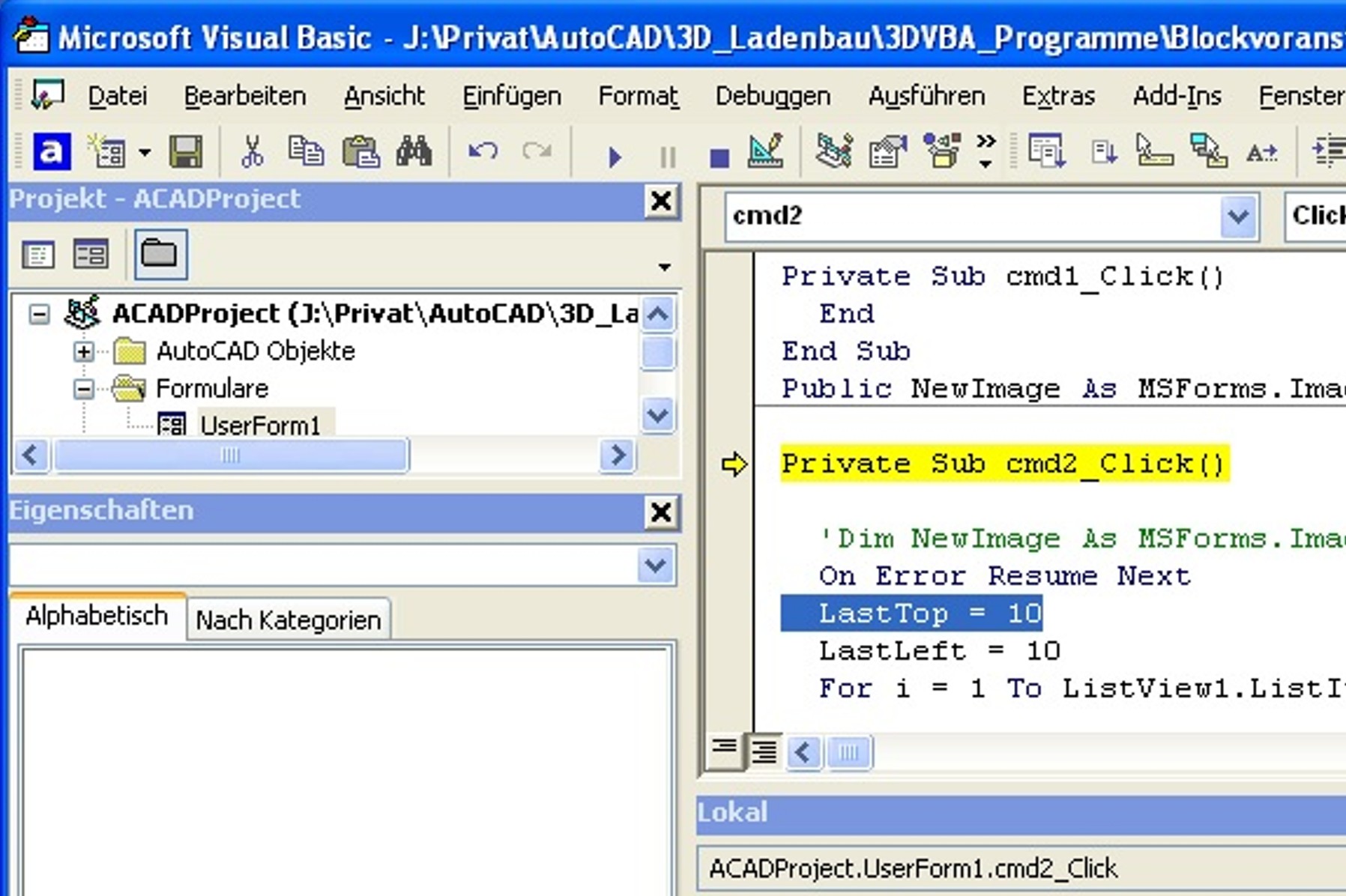Screen dimensions: 1346x896
Task: Switch to the Alphabetisch tab
Action: coord(97,616)
